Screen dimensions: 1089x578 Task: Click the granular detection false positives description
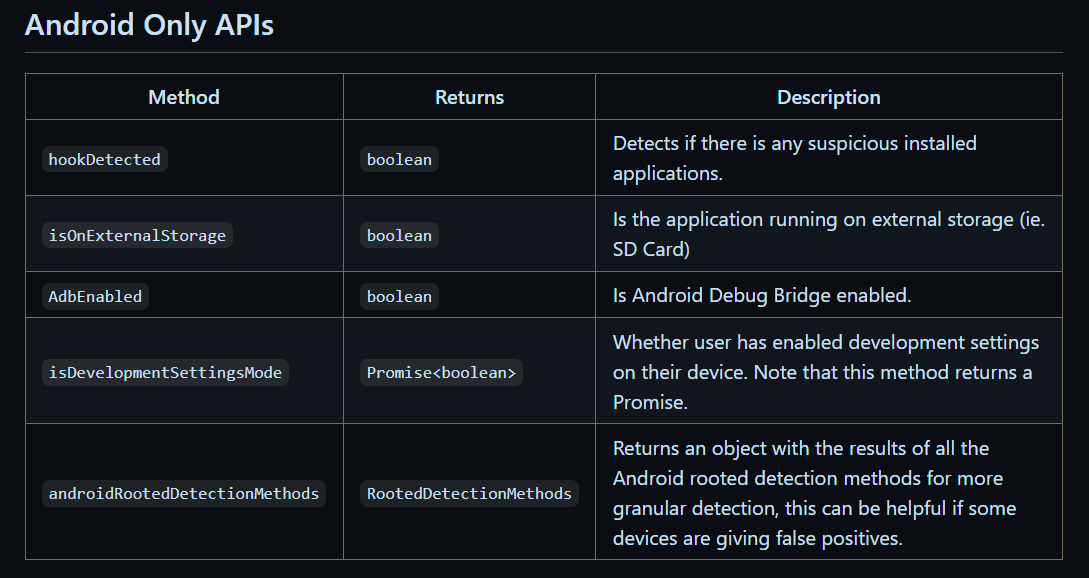(x=815, y=493)
